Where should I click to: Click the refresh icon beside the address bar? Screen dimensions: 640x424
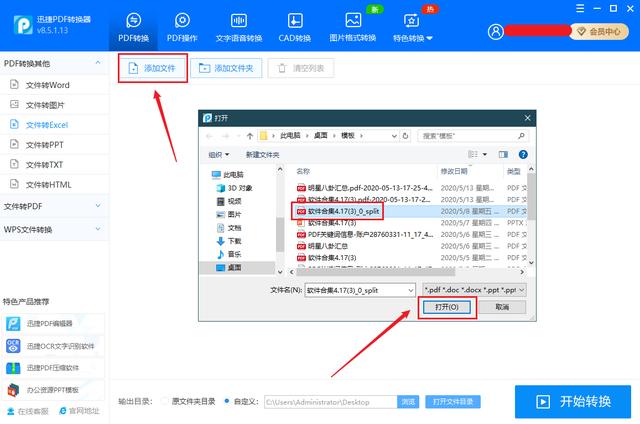click(x=407, y=135)
